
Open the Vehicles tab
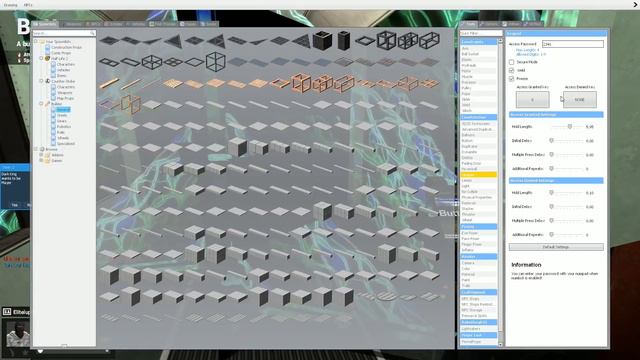[136, 24]
